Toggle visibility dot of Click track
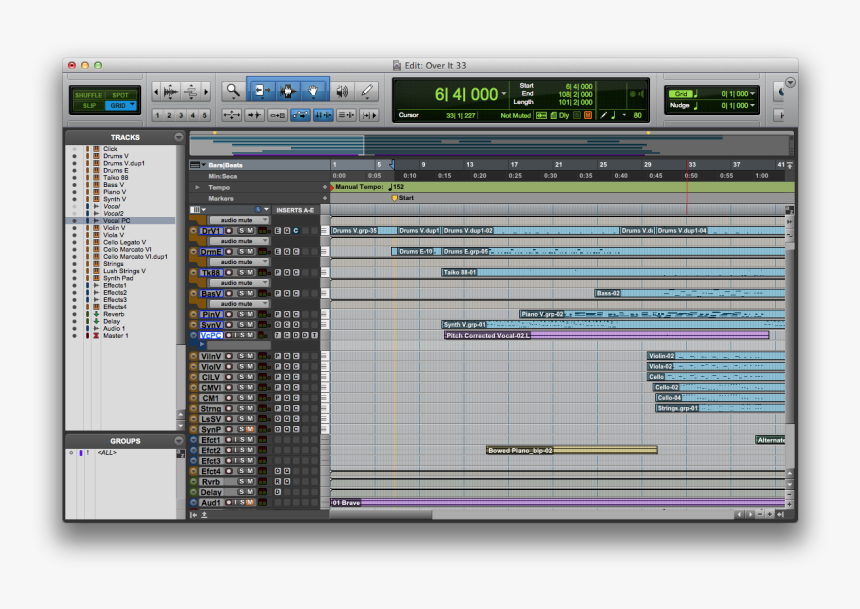 point(74,149)
